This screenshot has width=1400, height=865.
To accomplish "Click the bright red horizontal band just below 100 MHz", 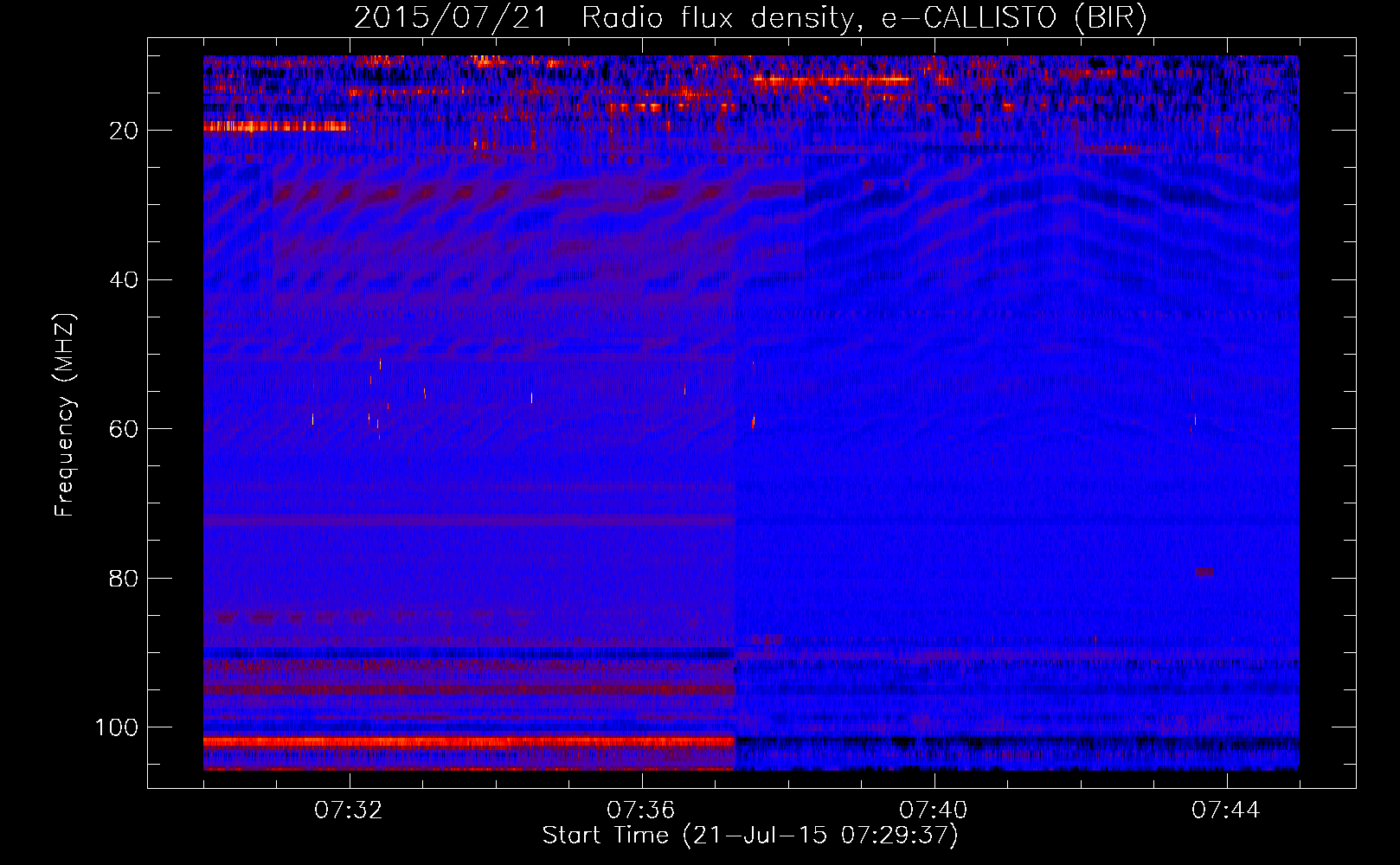I will [x=469, y=741].
